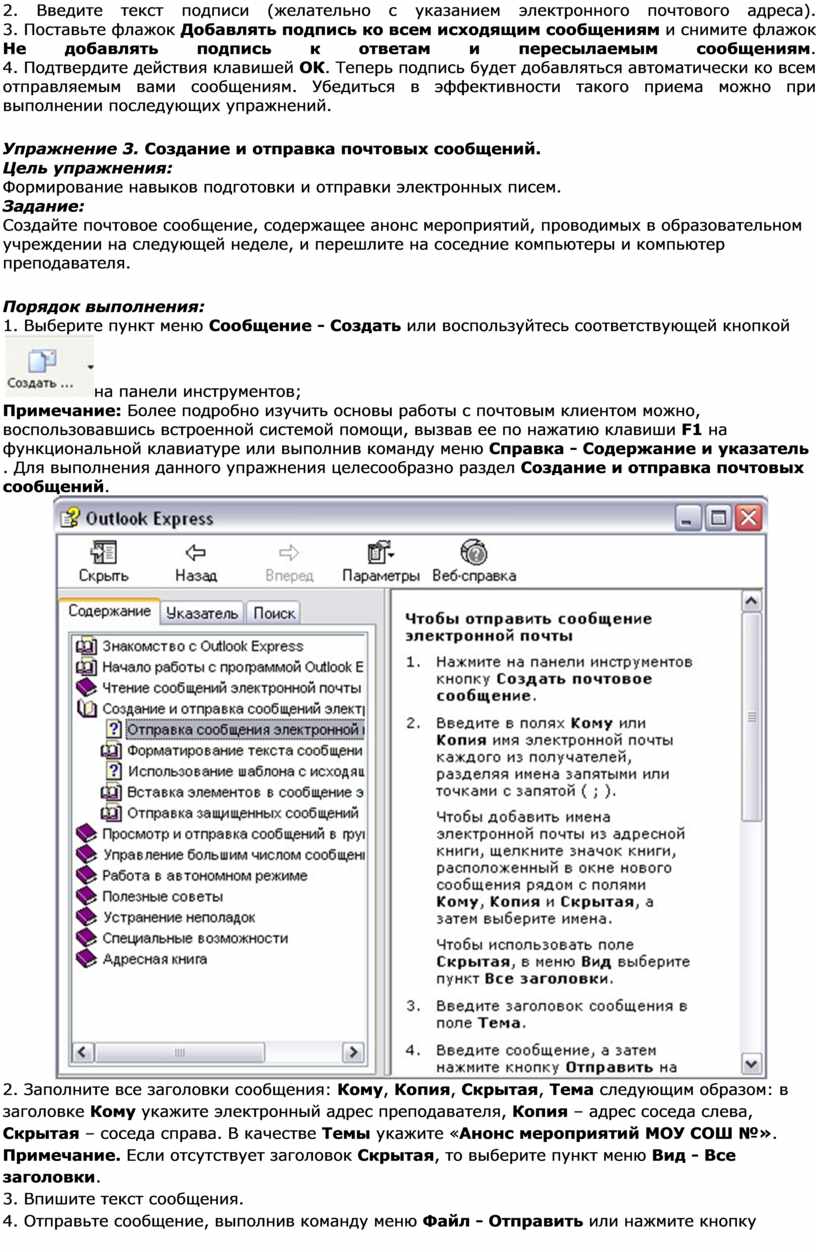This screenshot has width=816, height=1252.
Task: Click the question-page icon beside Использование шаблона
Action: click(x=113, y=771)
